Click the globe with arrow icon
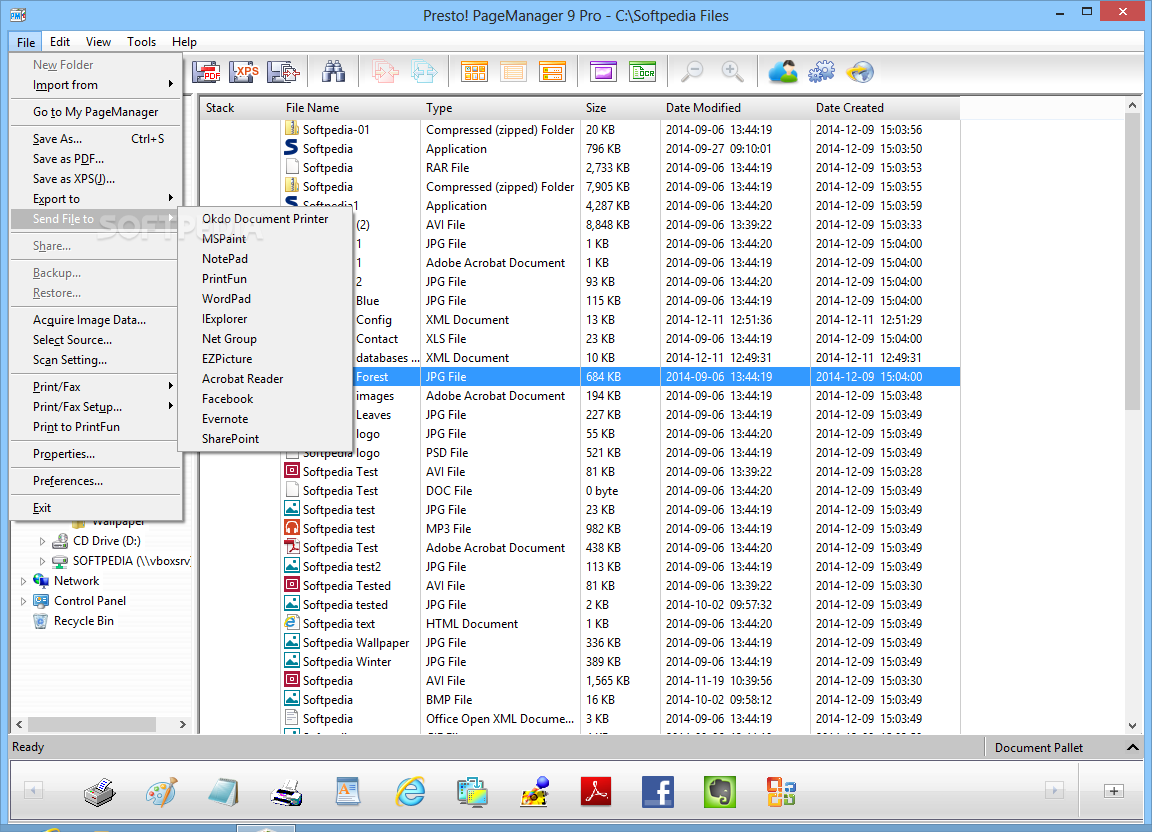 [860, 71]
